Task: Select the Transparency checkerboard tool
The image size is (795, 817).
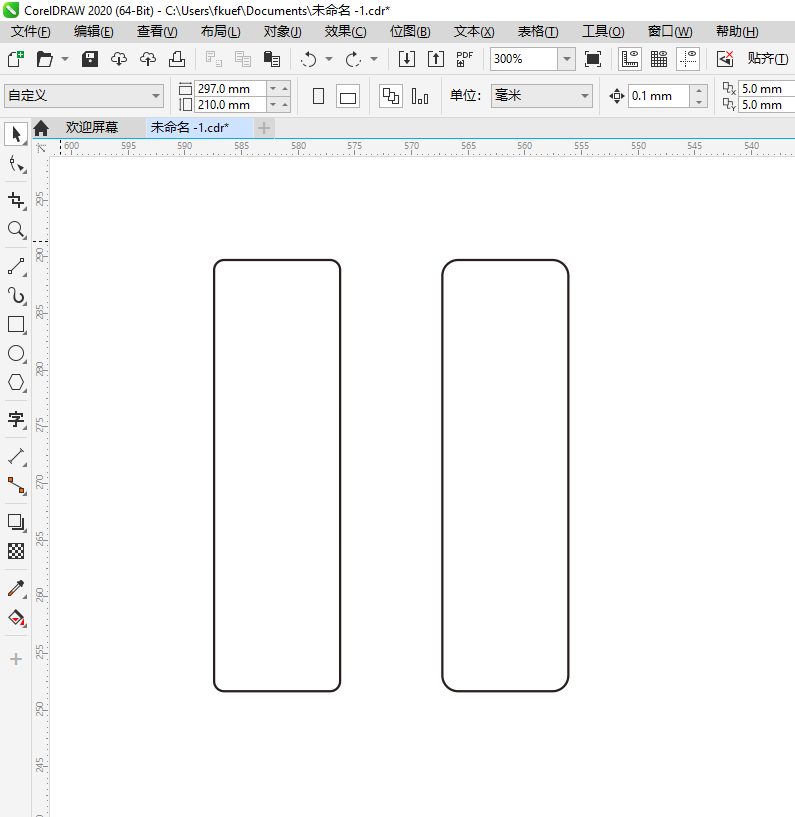Action: click(x=16, y=551)
